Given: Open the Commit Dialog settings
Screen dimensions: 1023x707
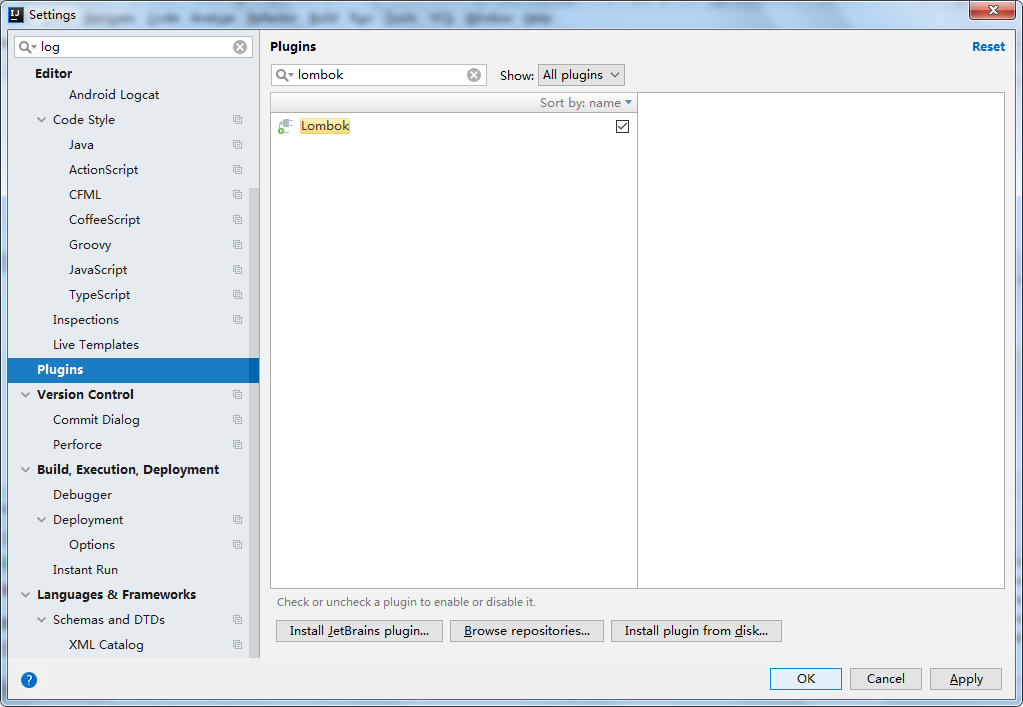Looking at the screenshot, I should coord(97,420).
